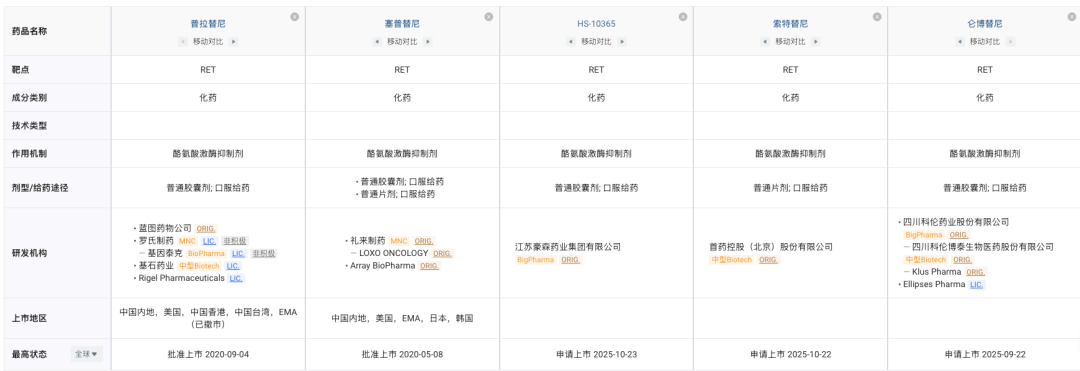Move 索特替尼 column right with arrow icon

(816, 41)
